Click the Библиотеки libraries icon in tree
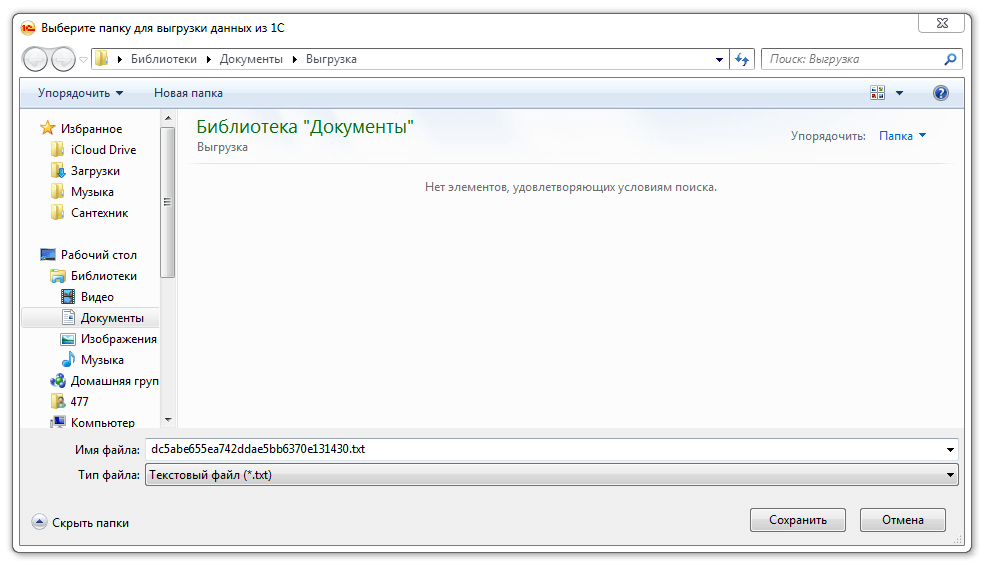Image resolution: width=986 pixels, height=568 pixels. pyautogui.click(x=57, y=276)
